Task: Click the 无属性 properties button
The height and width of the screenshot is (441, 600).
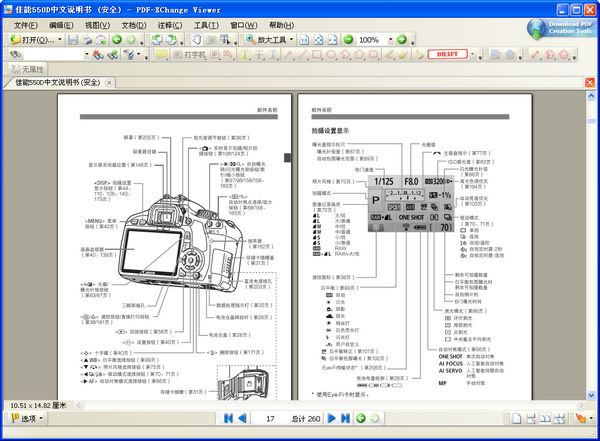Action: pyautogui.click(x=27, y=69)
